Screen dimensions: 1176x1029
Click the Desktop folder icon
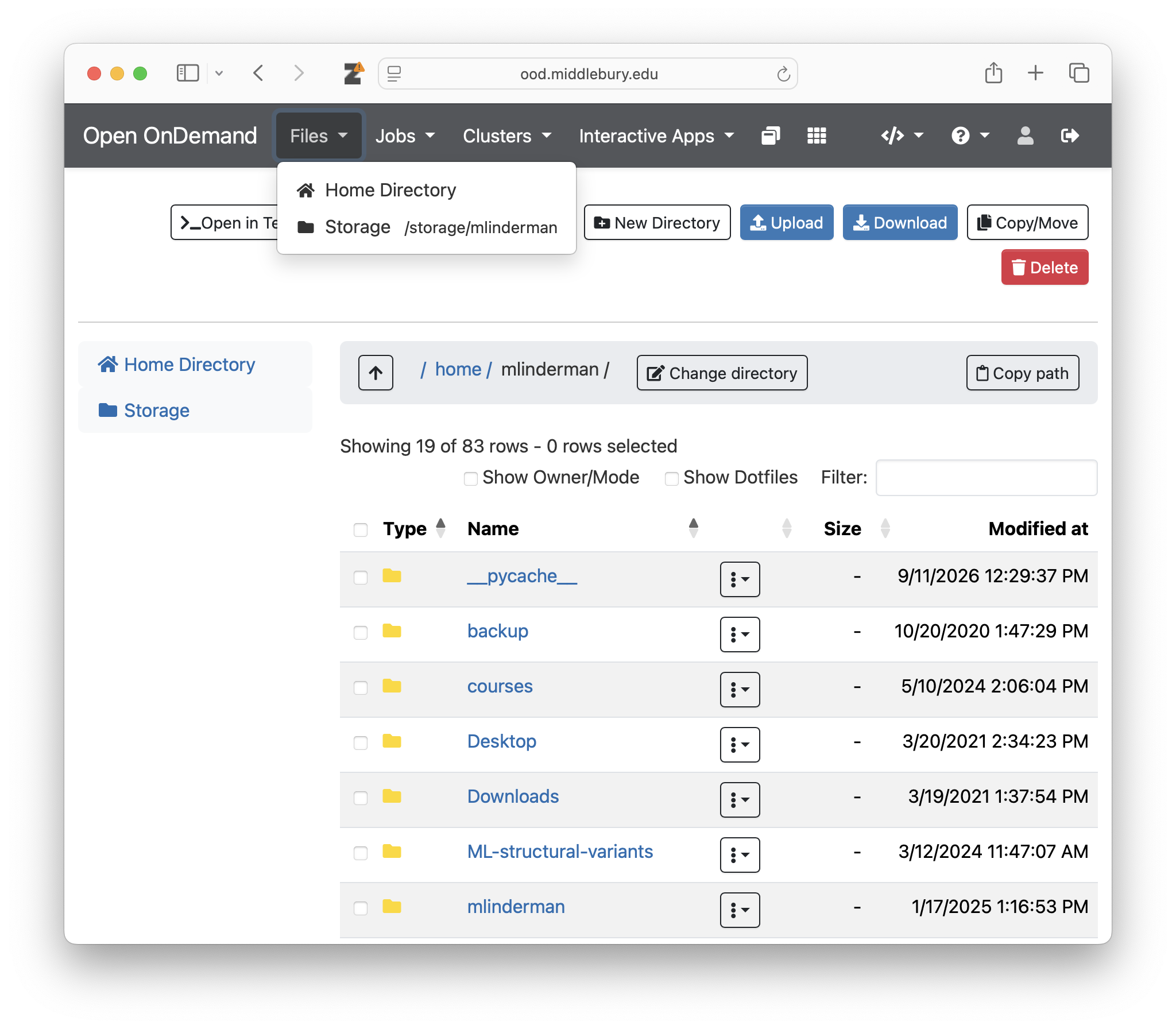392,741
